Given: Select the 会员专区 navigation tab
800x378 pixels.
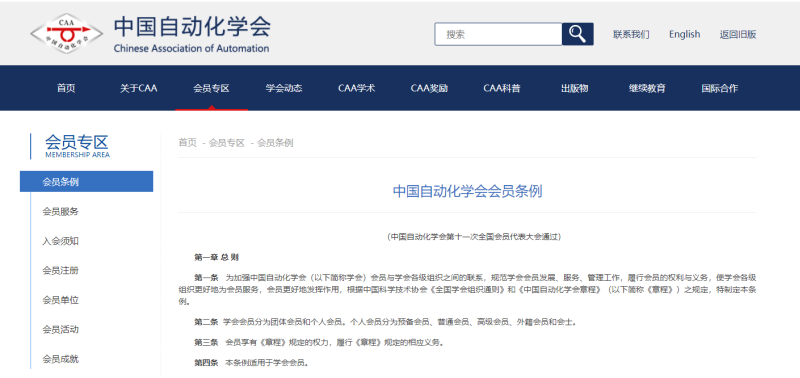Looking at the screenshot, I should pos(211,88).
